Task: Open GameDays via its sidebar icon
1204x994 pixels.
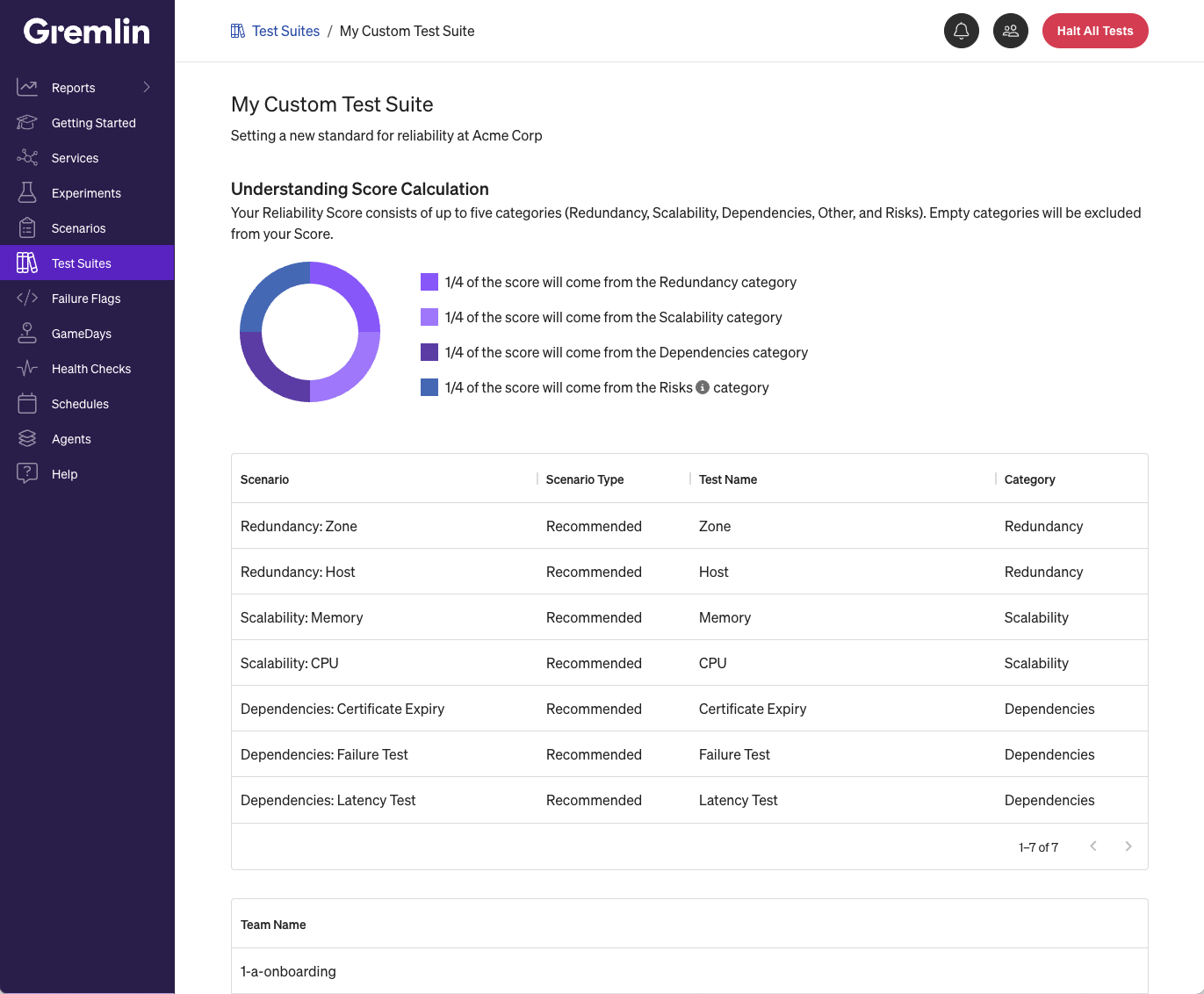Action: coord(26,333)
